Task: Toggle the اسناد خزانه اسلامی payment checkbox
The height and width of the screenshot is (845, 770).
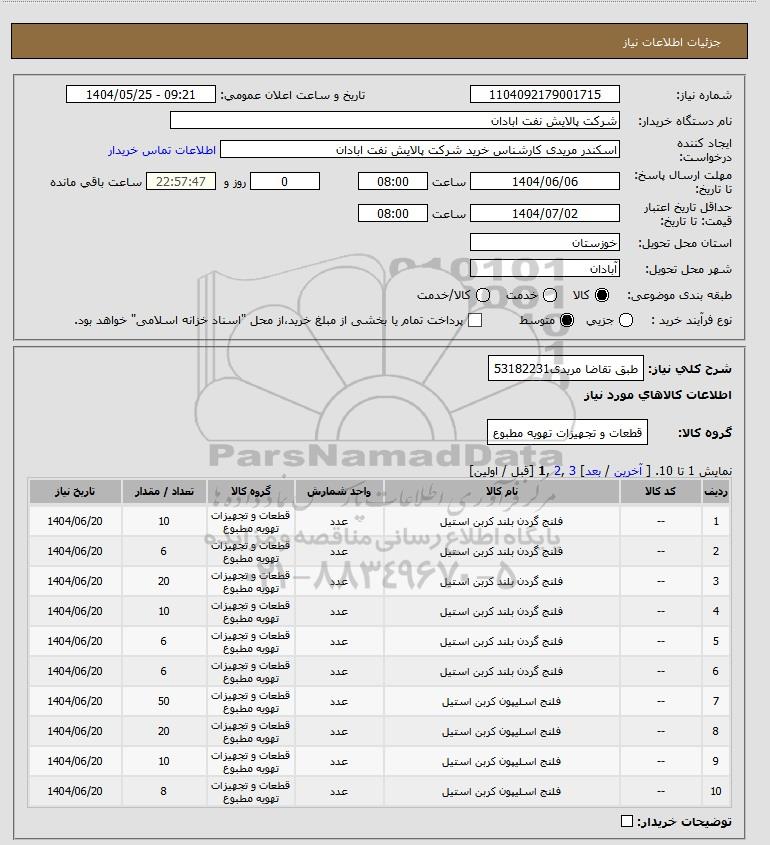Action: point(475,321)
